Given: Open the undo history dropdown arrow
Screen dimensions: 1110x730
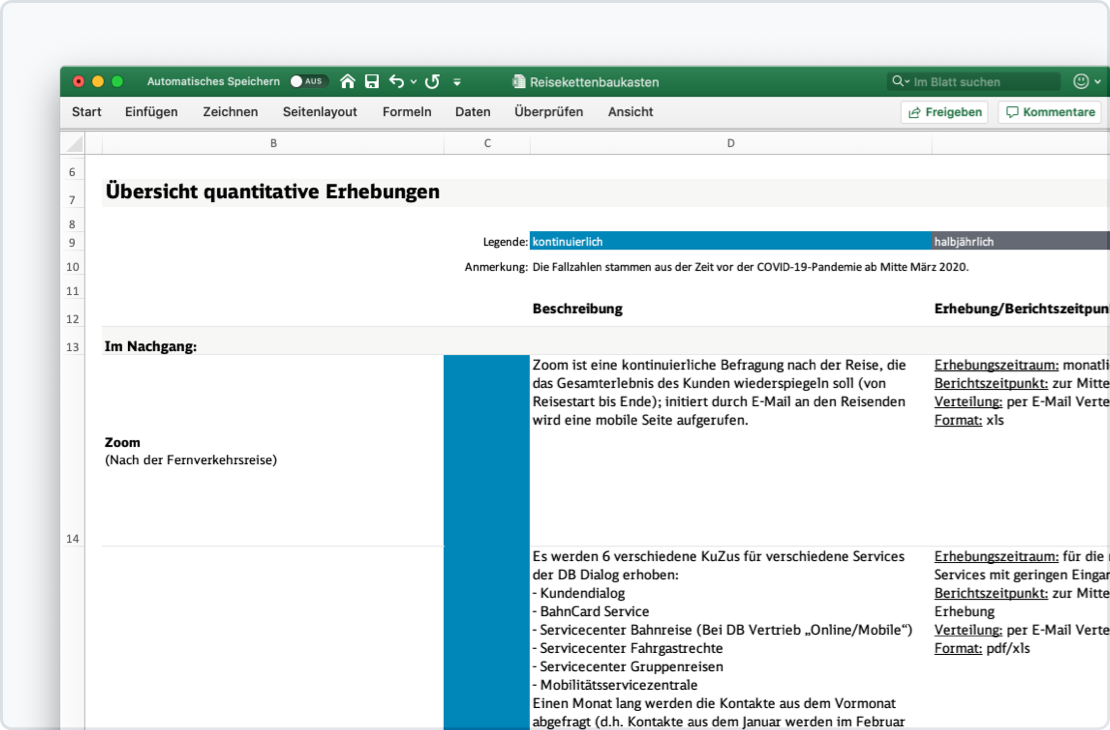Looking at the screenshot, I should pos(414,82).
